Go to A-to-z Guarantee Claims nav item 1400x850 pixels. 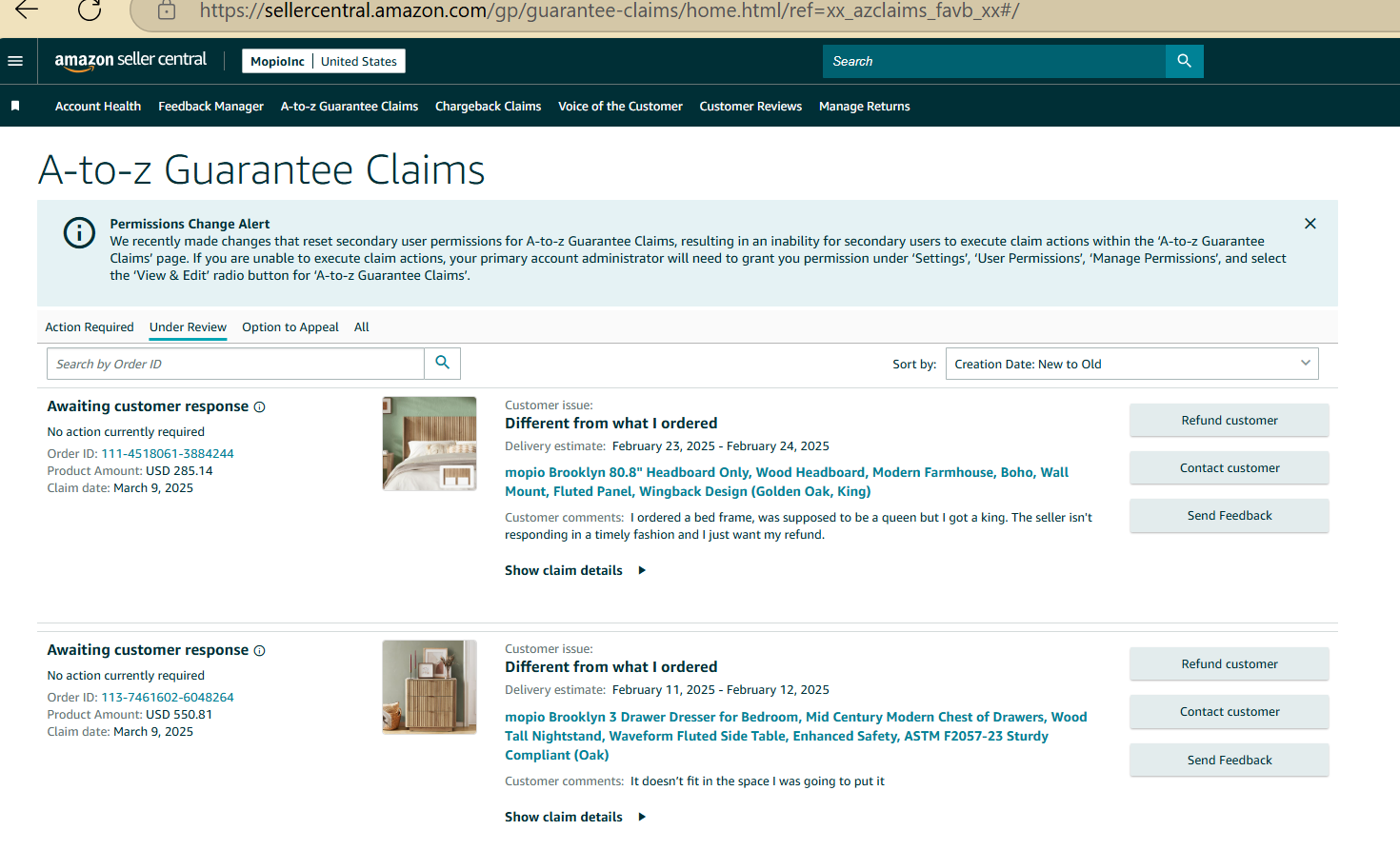pos(350,107)
